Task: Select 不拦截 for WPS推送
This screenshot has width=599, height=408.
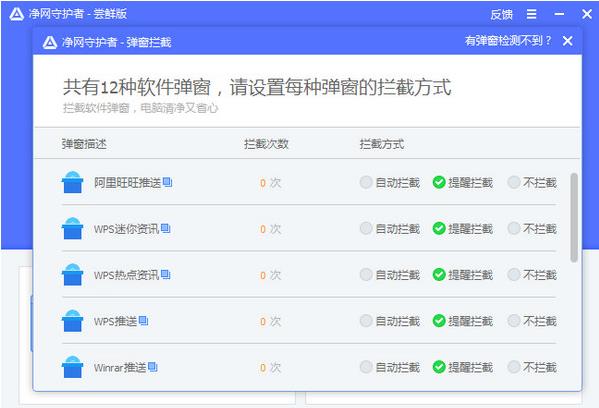Action: tap(532, 321)
